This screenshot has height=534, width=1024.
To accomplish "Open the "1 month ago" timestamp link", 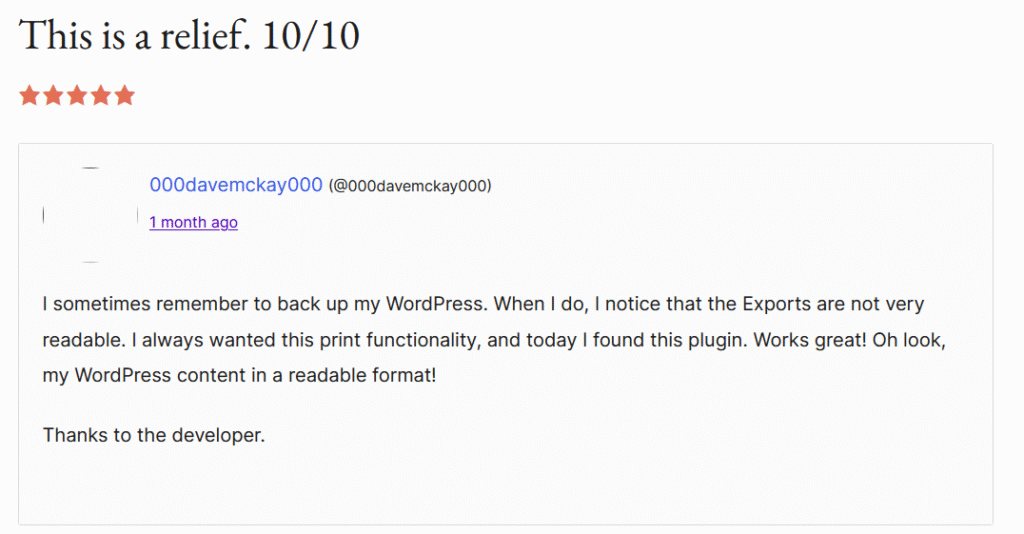I will pos(193,222).
